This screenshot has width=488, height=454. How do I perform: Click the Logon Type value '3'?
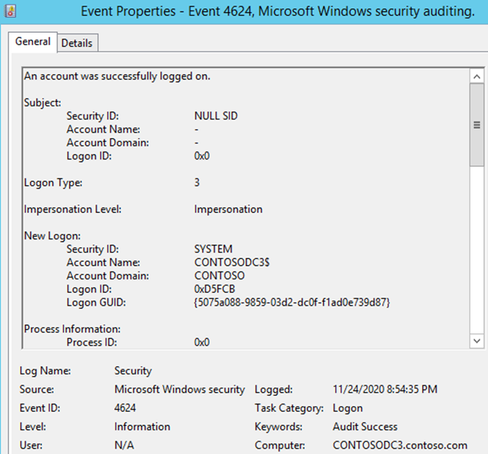point(197,182)
